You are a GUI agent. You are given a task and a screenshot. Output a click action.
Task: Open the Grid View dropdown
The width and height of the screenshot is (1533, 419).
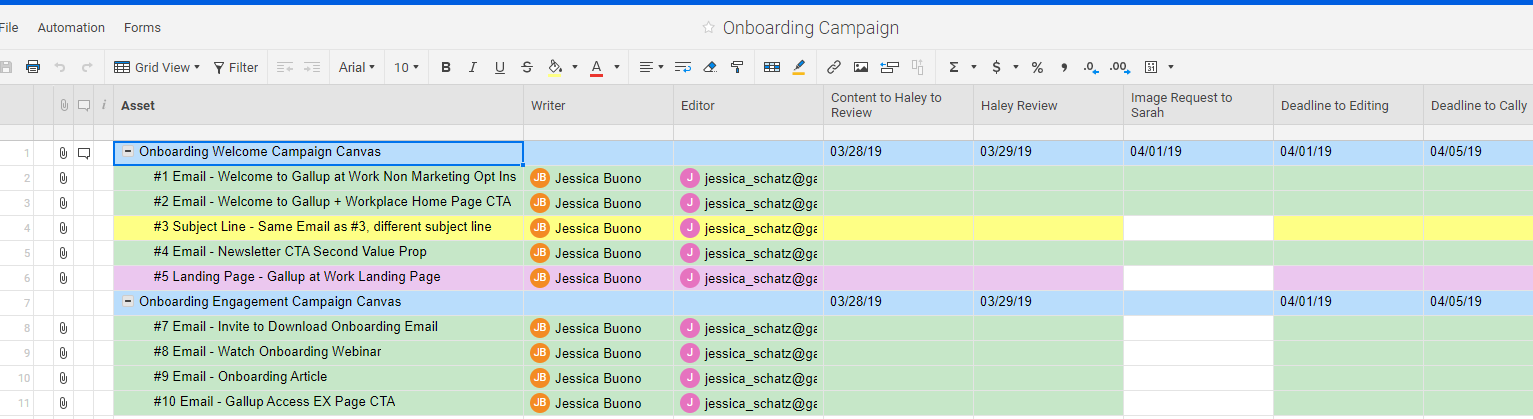(x=157, y=67)
